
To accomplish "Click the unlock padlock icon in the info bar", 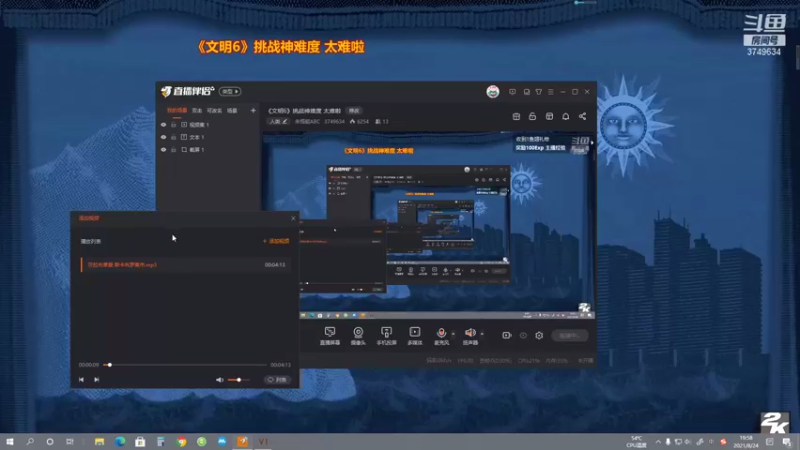I will [x=532, y=116].
